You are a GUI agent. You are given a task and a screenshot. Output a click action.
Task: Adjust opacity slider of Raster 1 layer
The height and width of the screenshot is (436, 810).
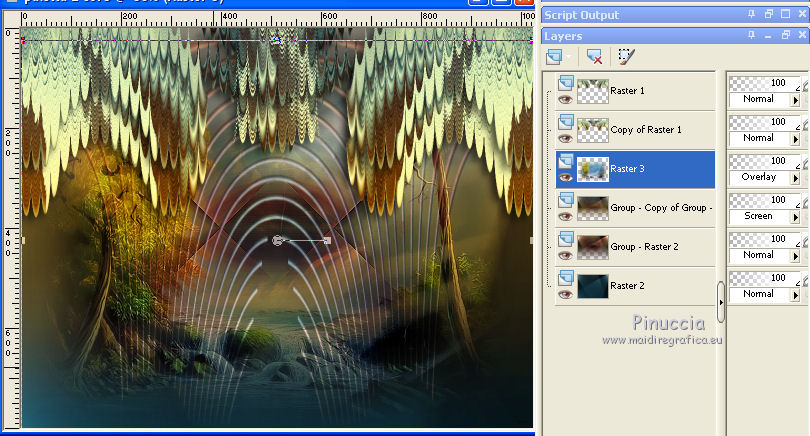(765, 83)
